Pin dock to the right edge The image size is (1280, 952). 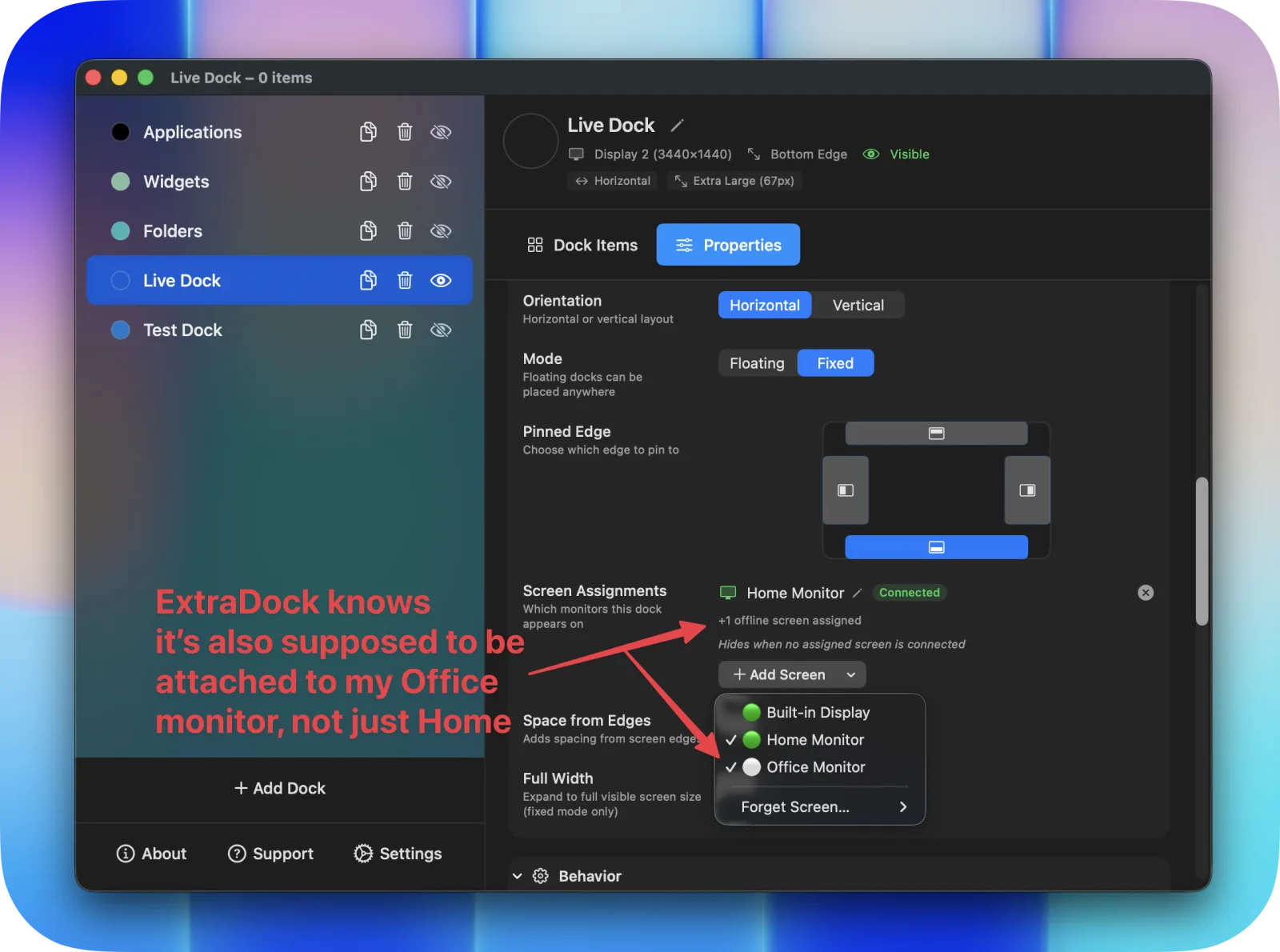pos(1027,490)
